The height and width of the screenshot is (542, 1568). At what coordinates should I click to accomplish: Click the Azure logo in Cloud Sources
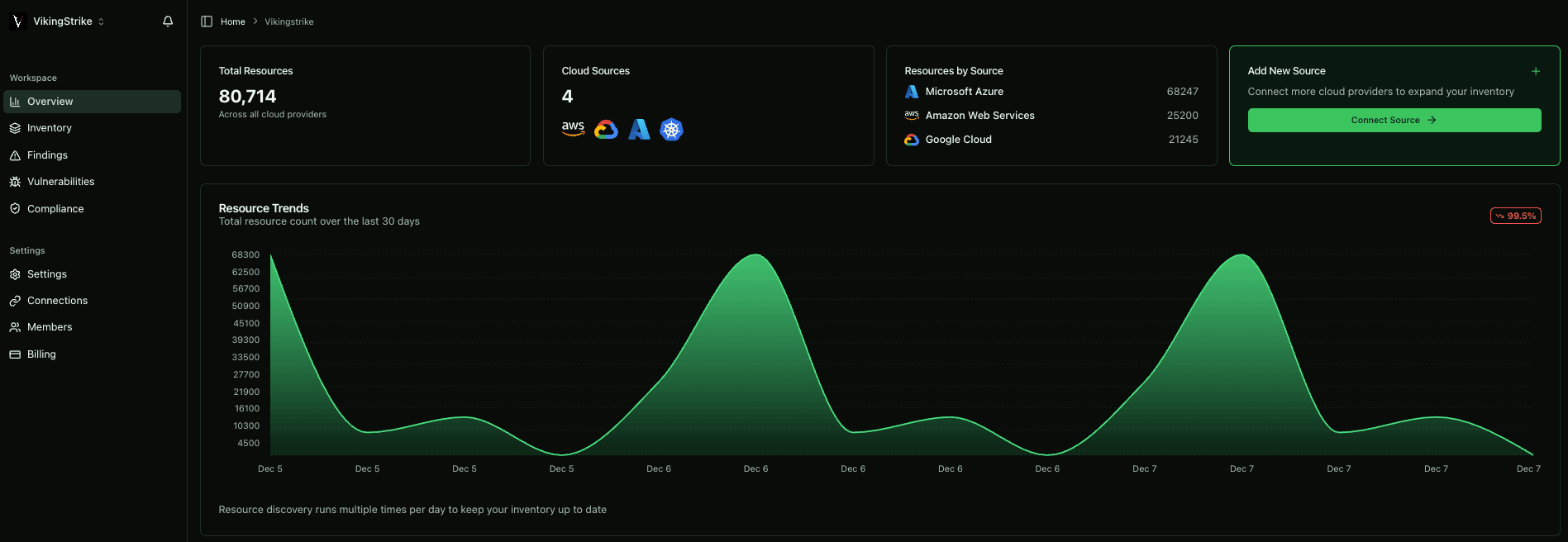coord(639,130)
